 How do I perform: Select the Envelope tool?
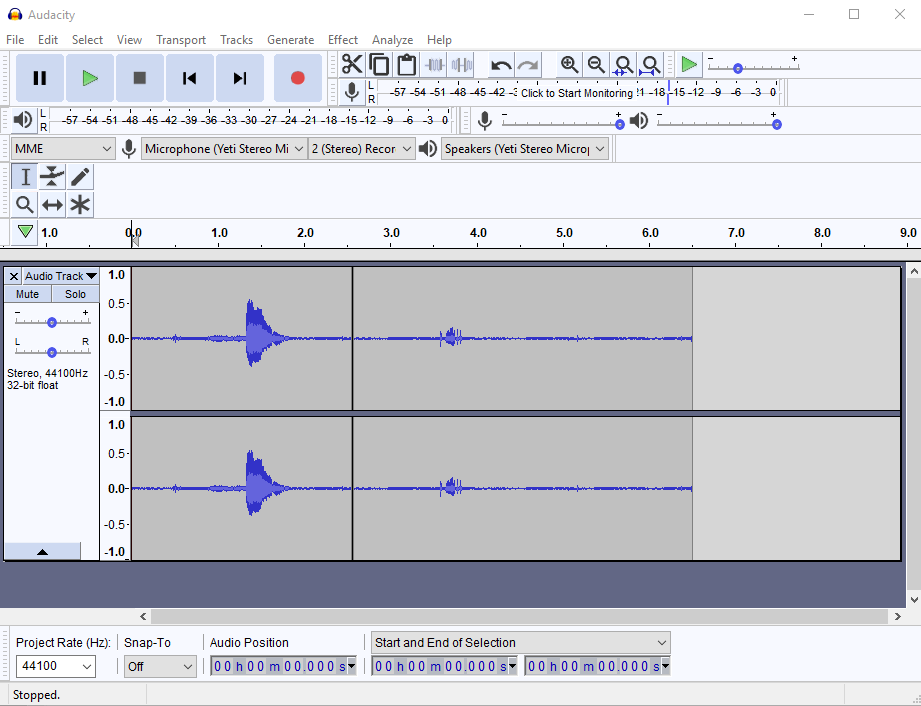click(52, 177)
